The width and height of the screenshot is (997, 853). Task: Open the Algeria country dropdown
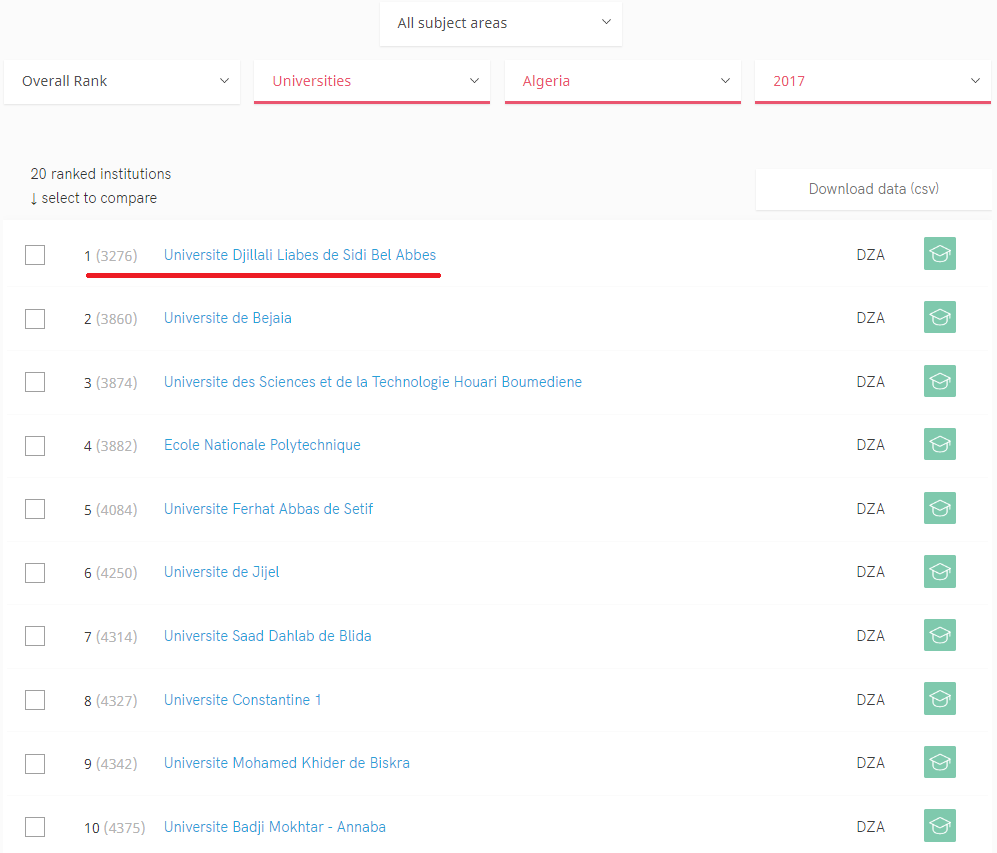click(x=622, y=81)
